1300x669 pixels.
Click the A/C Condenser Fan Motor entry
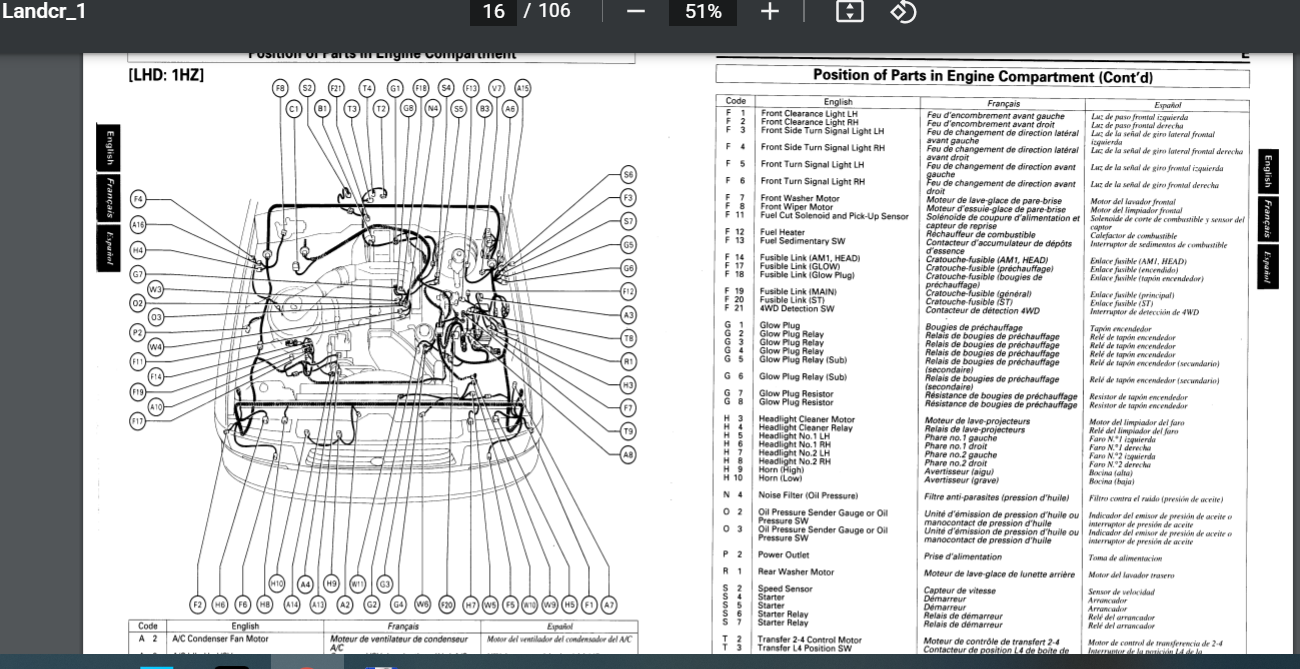point(221,639)
